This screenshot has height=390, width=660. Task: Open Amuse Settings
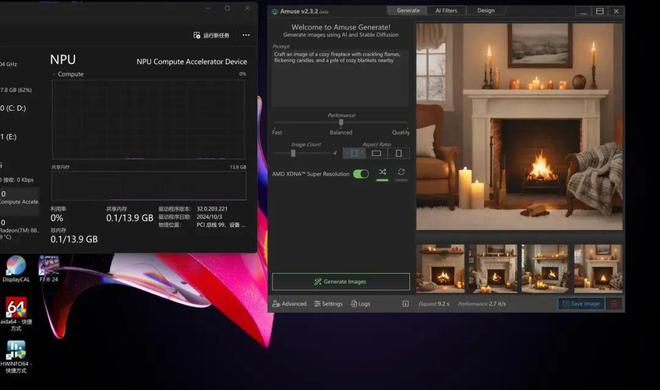point(328,304)
